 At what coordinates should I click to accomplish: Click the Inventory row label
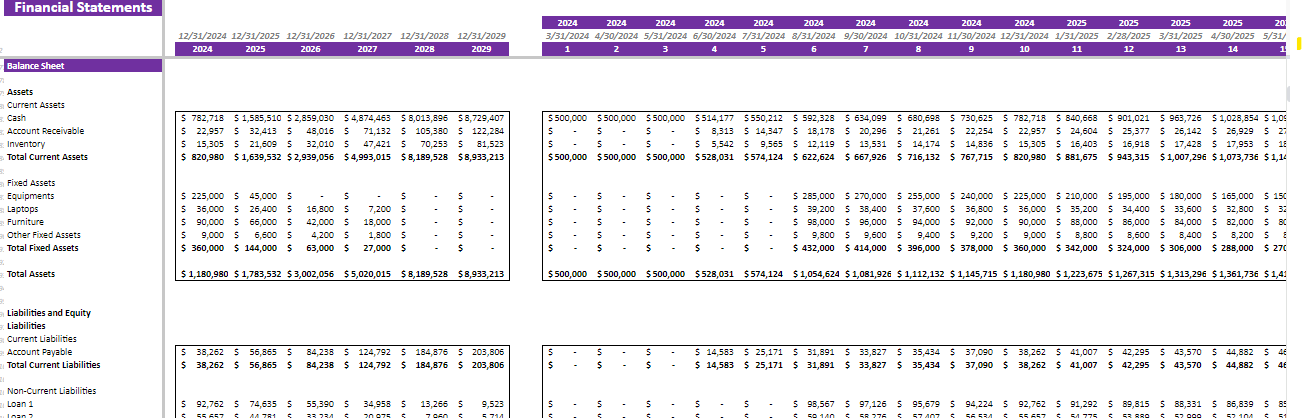[26, 144]
